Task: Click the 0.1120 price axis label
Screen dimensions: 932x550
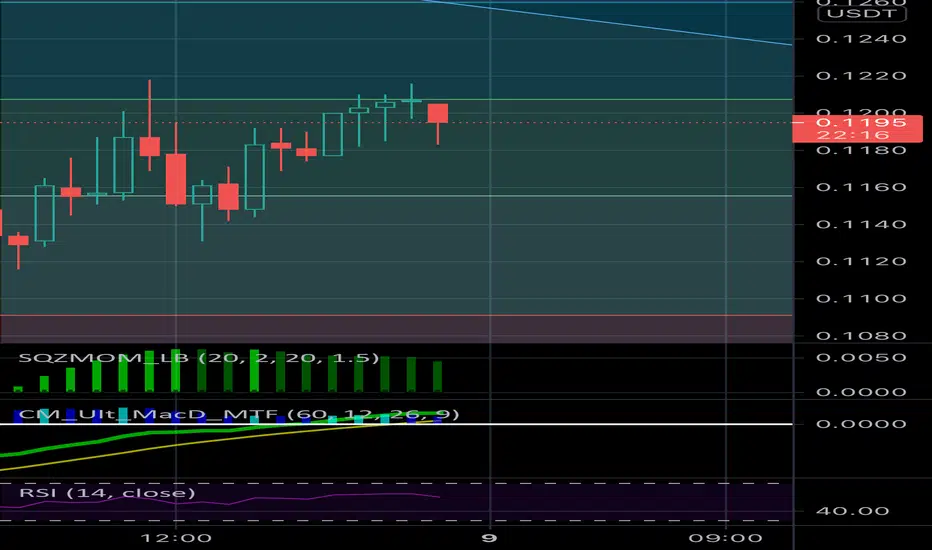Action: [x=861, y=262]
